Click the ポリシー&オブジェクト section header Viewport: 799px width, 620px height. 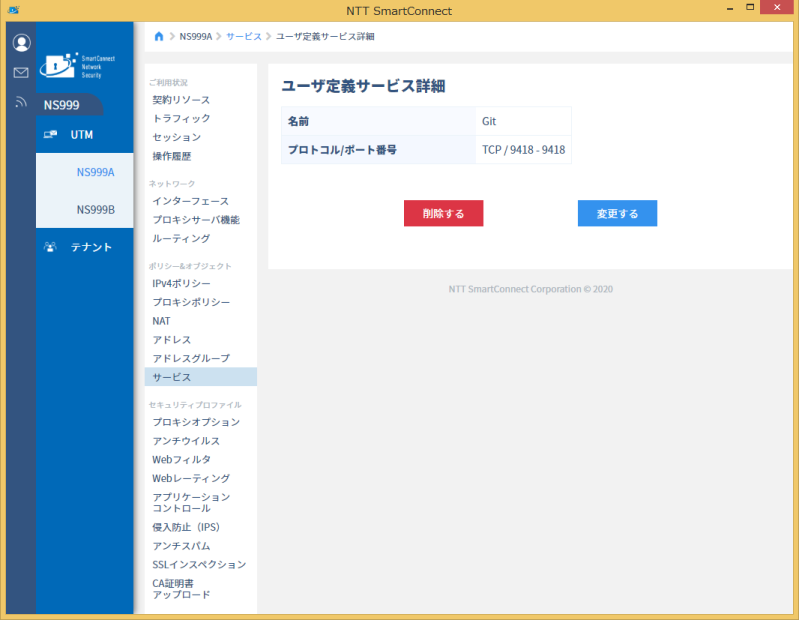[190, 266]
